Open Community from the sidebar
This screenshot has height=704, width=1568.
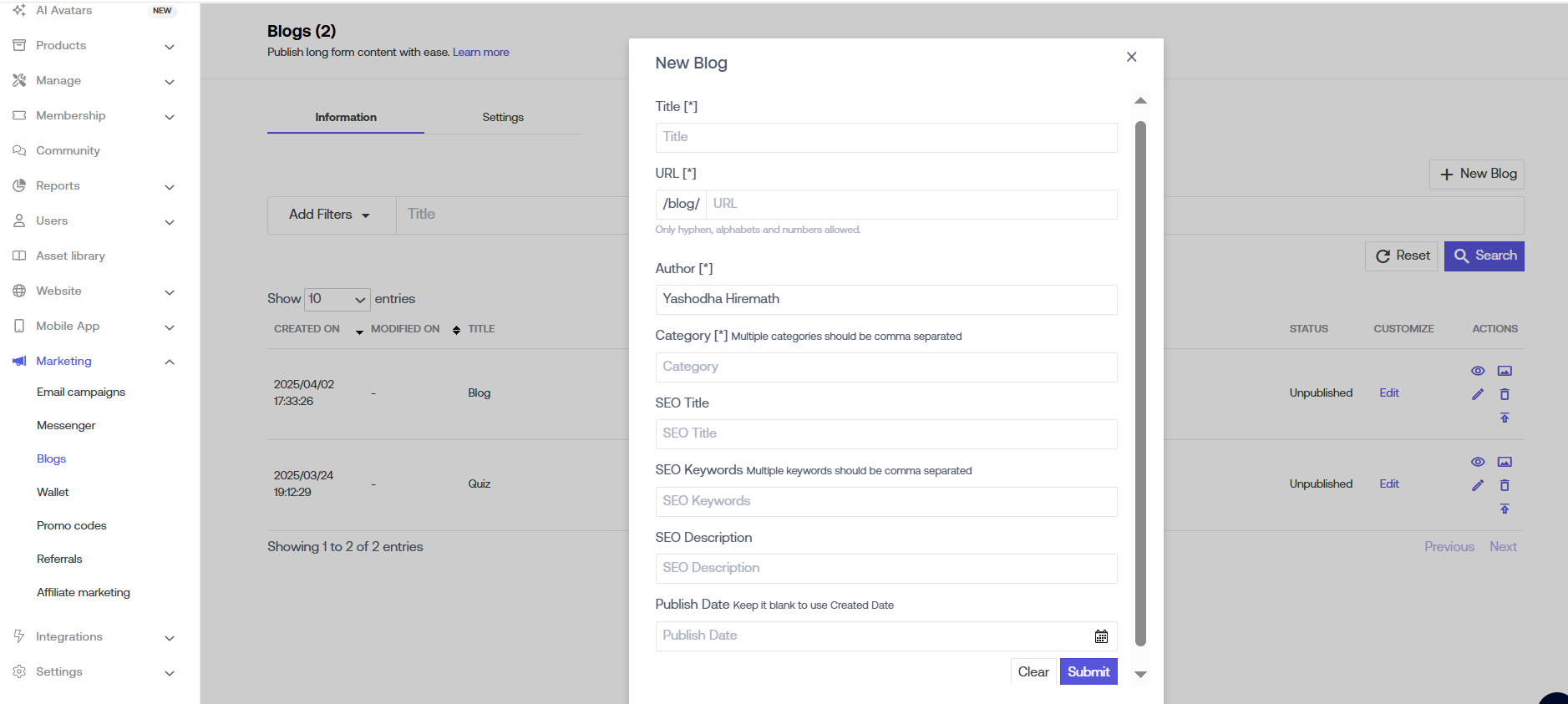coord(68,150)
